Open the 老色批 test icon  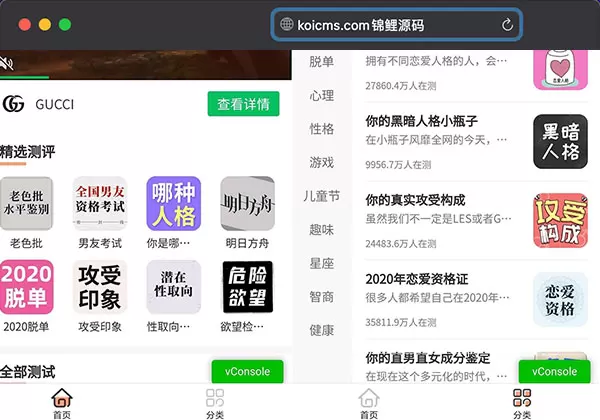26,203
